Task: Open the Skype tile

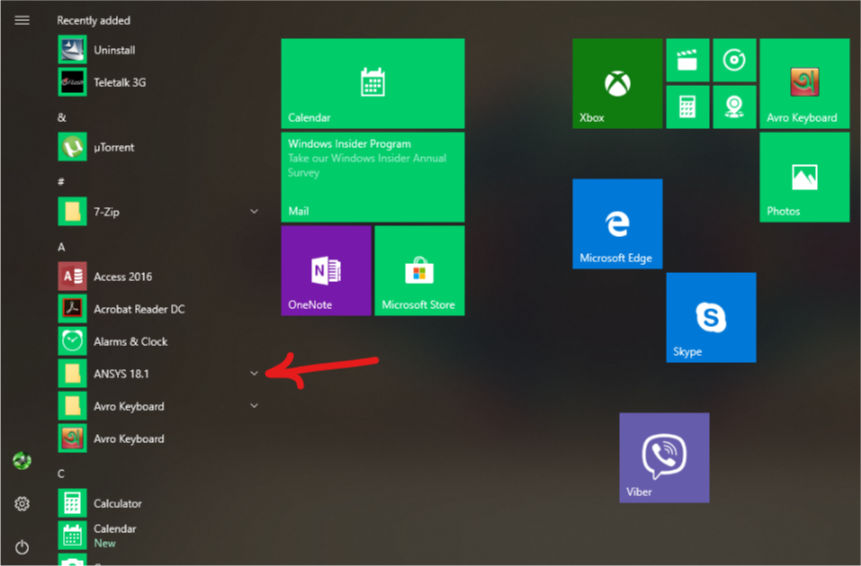Action: [711, 317]
